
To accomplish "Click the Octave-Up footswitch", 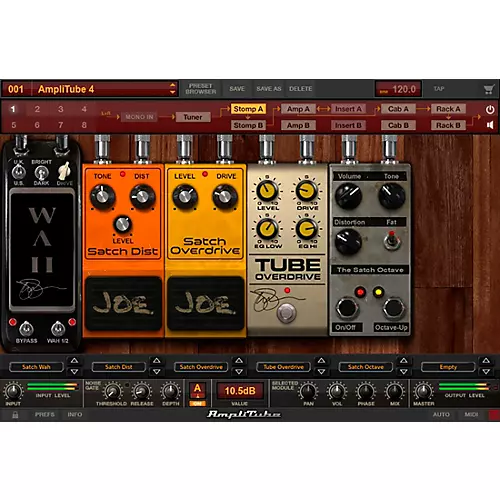I will [393, 308].
